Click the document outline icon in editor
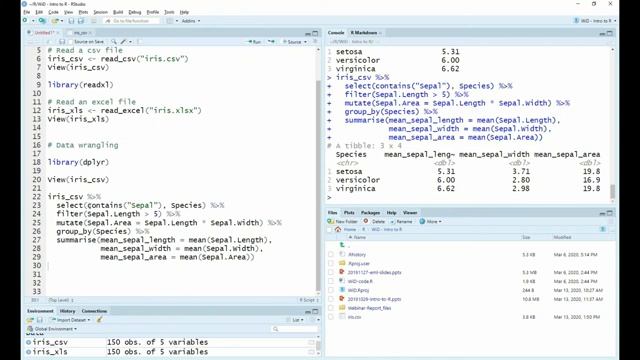Screen dimensions: 640x360 (315, 42)
